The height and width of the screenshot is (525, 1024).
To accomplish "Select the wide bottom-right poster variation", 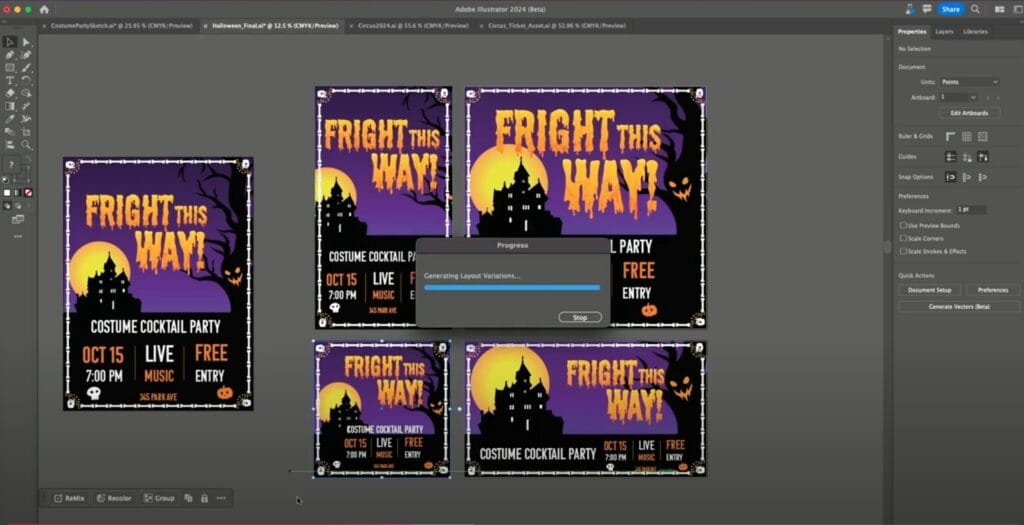I will pyautogui.click(x=585, y=408).
